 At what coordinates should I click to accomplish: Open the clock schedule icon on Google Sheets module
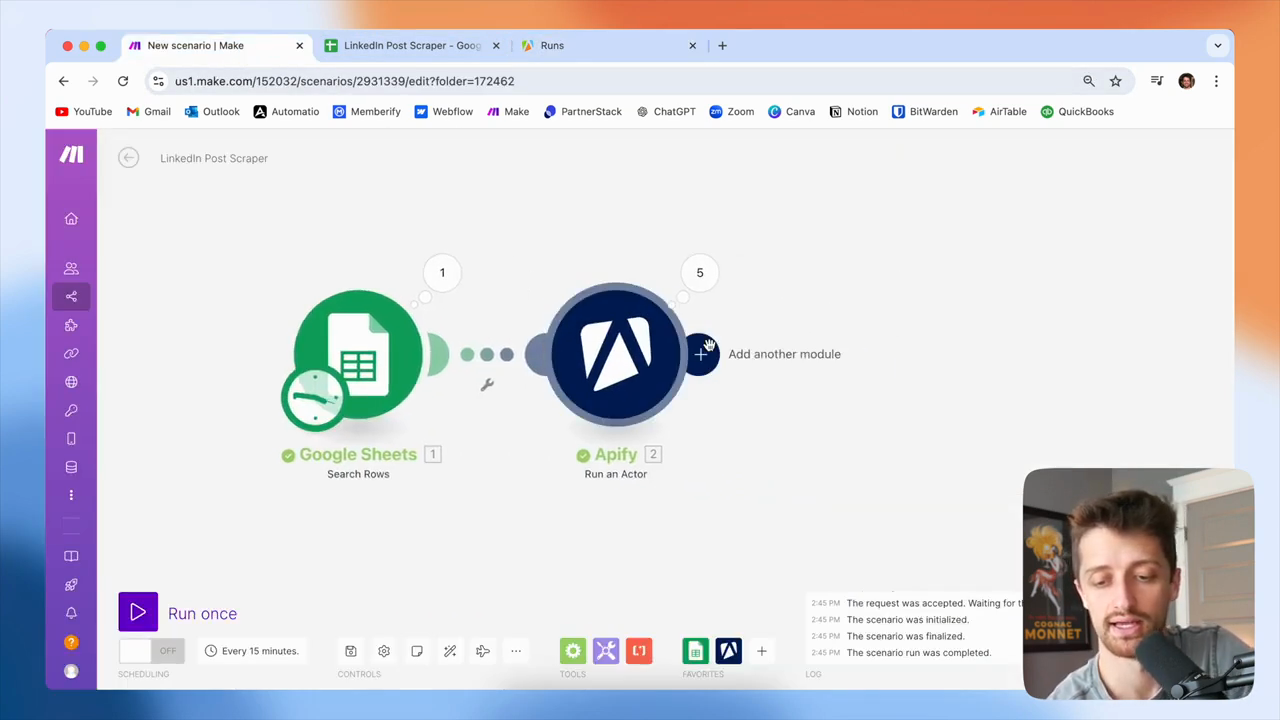coord(314,399)
